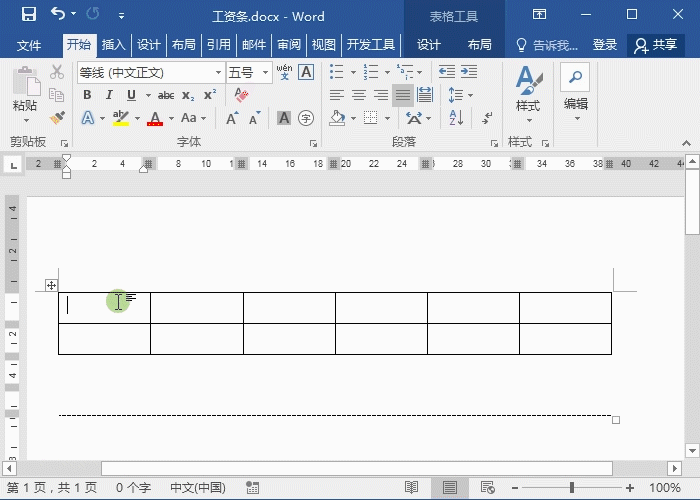Click the 告诉我 tell me search box
This screenshot has height=500, width=700.
click(547, 45)
